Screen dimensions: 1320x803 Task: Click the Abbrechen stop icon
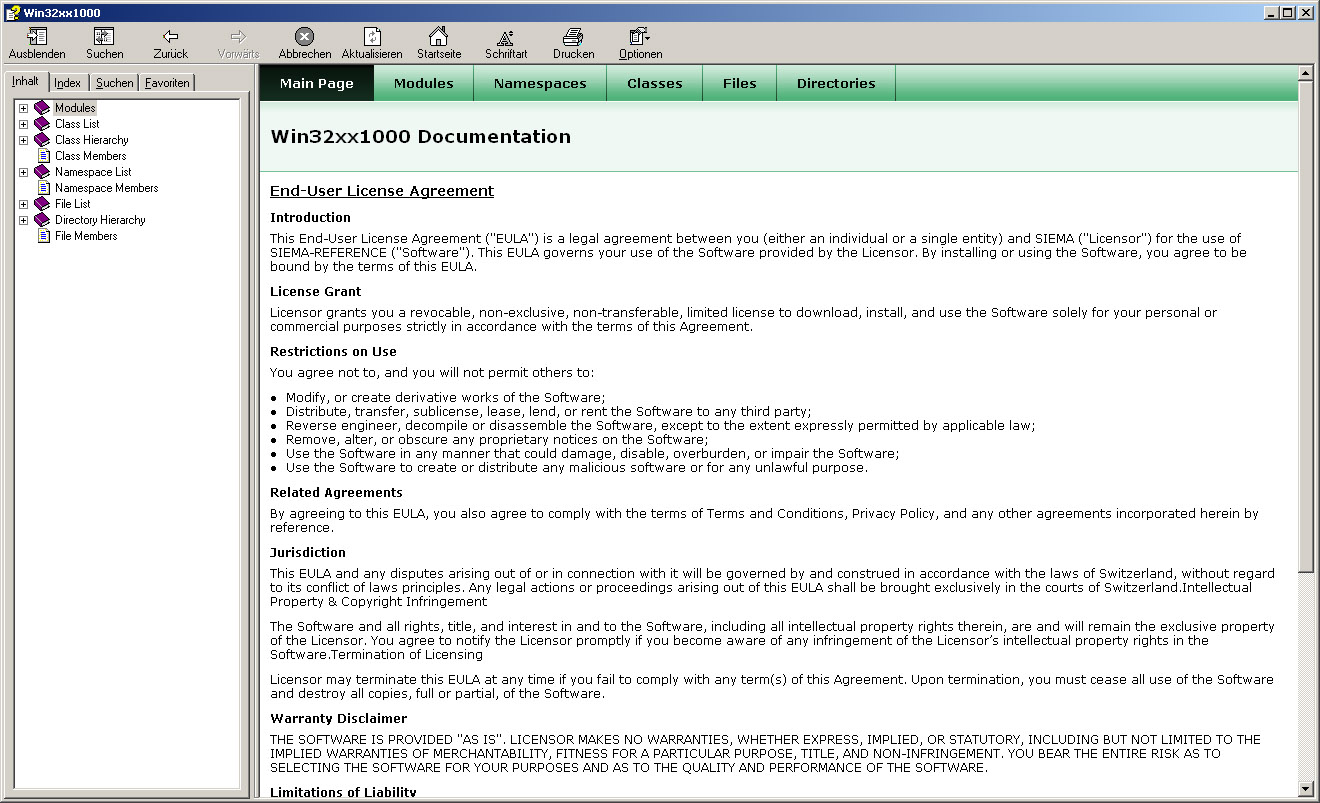[x=304, y=37]
